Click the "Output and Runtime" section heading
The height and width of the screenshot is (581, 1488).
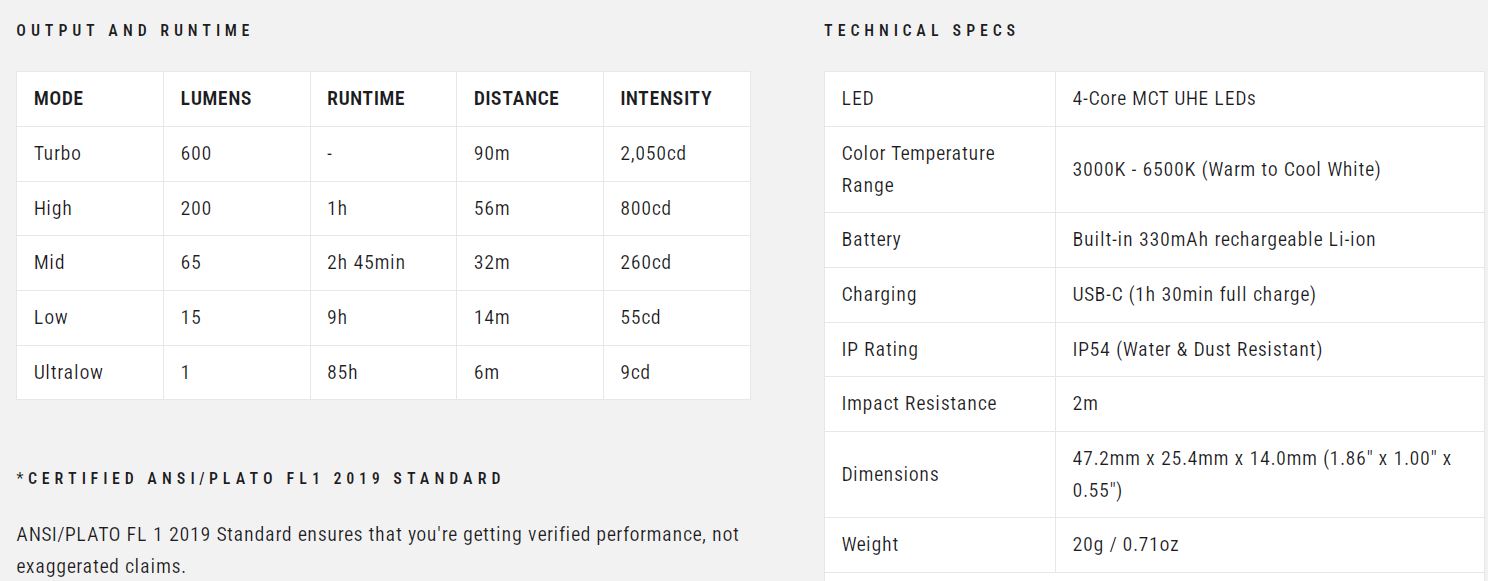click(134, 31)
